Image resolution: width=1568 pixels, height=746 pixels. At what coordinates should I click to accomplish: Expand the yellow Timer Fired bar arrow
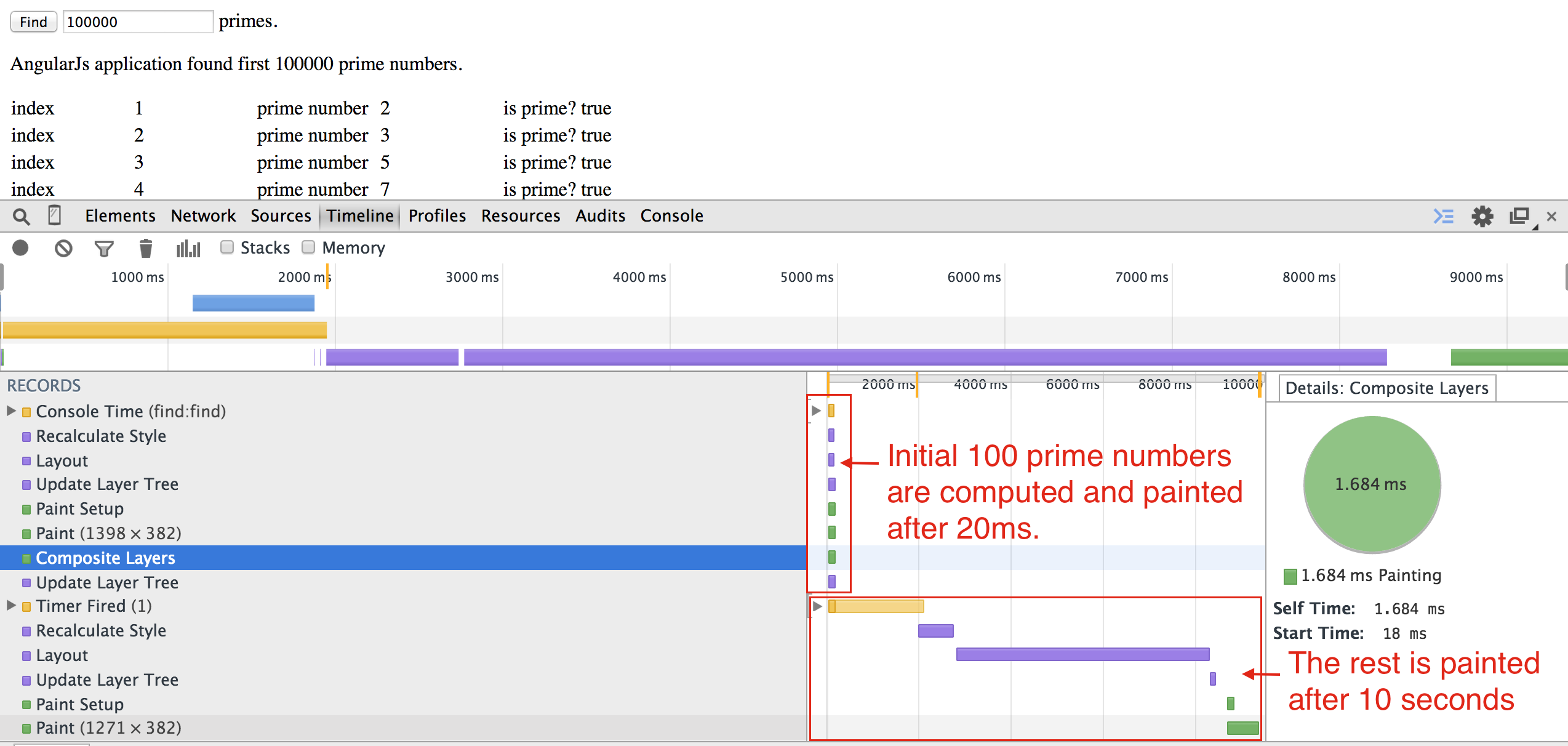point(817,606)
